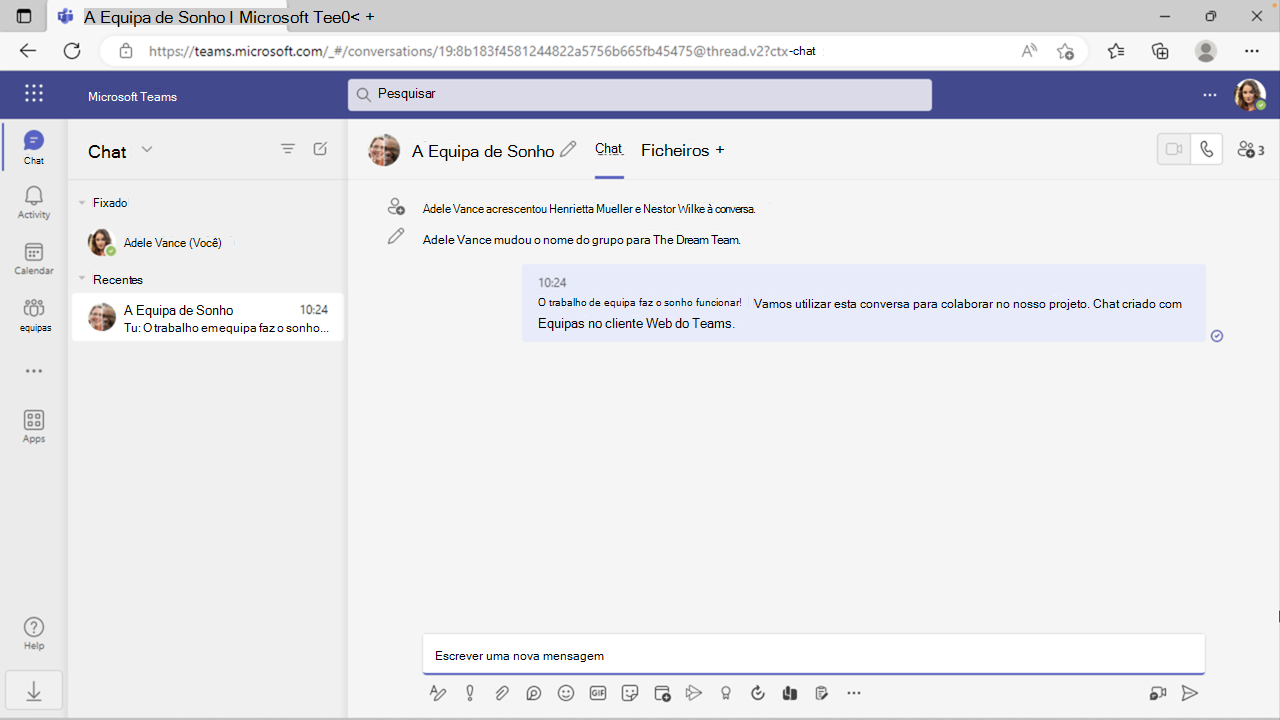Start a new chat with compose icon

tap(320, 149)
